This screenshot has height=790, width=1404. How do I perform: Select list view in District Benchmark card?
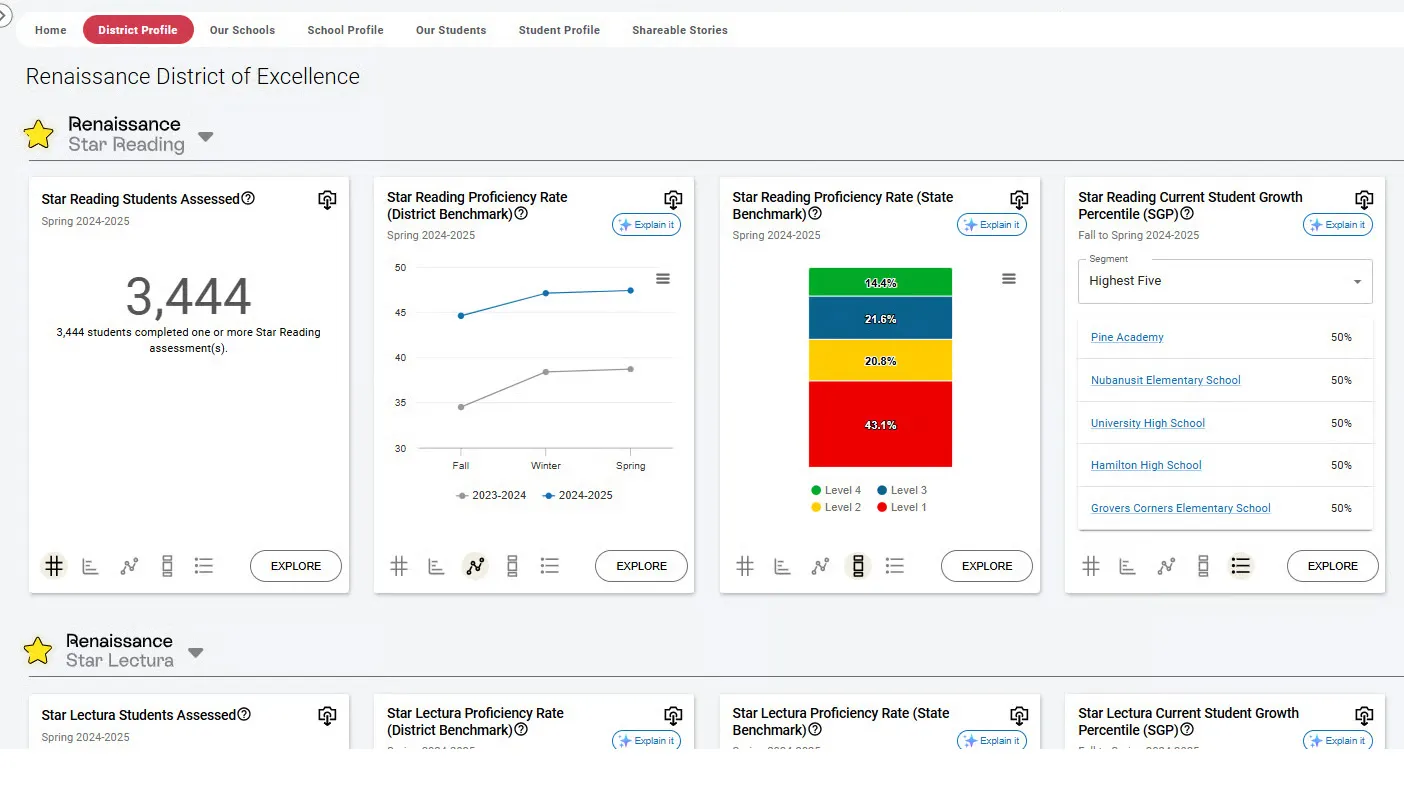[549, 566]
